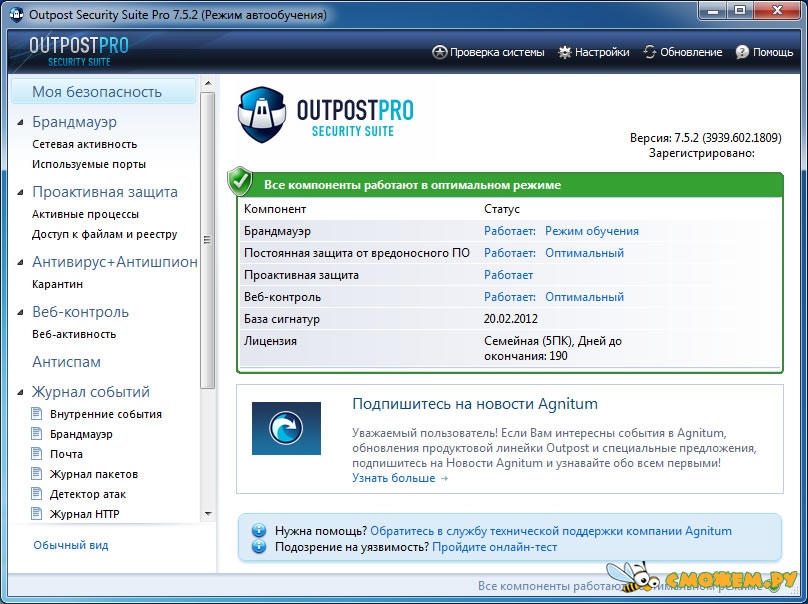Image resolution: width=808 pixels, height=604 pixels.
Task: Collapse the Веб-контроль section
Action: (x=21, y=312)
